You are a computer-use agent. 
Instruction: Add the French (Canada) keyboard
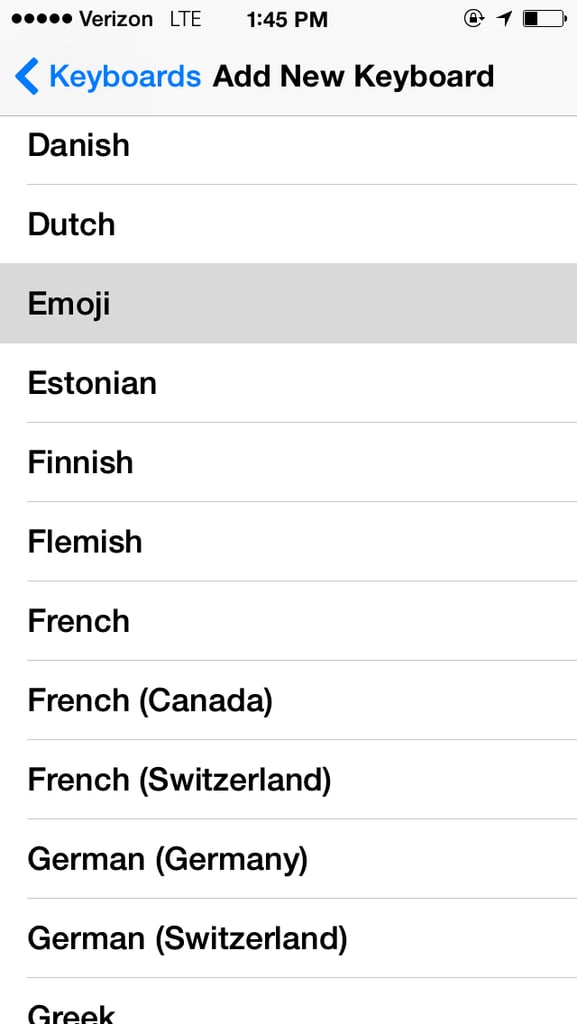point(288,700)
